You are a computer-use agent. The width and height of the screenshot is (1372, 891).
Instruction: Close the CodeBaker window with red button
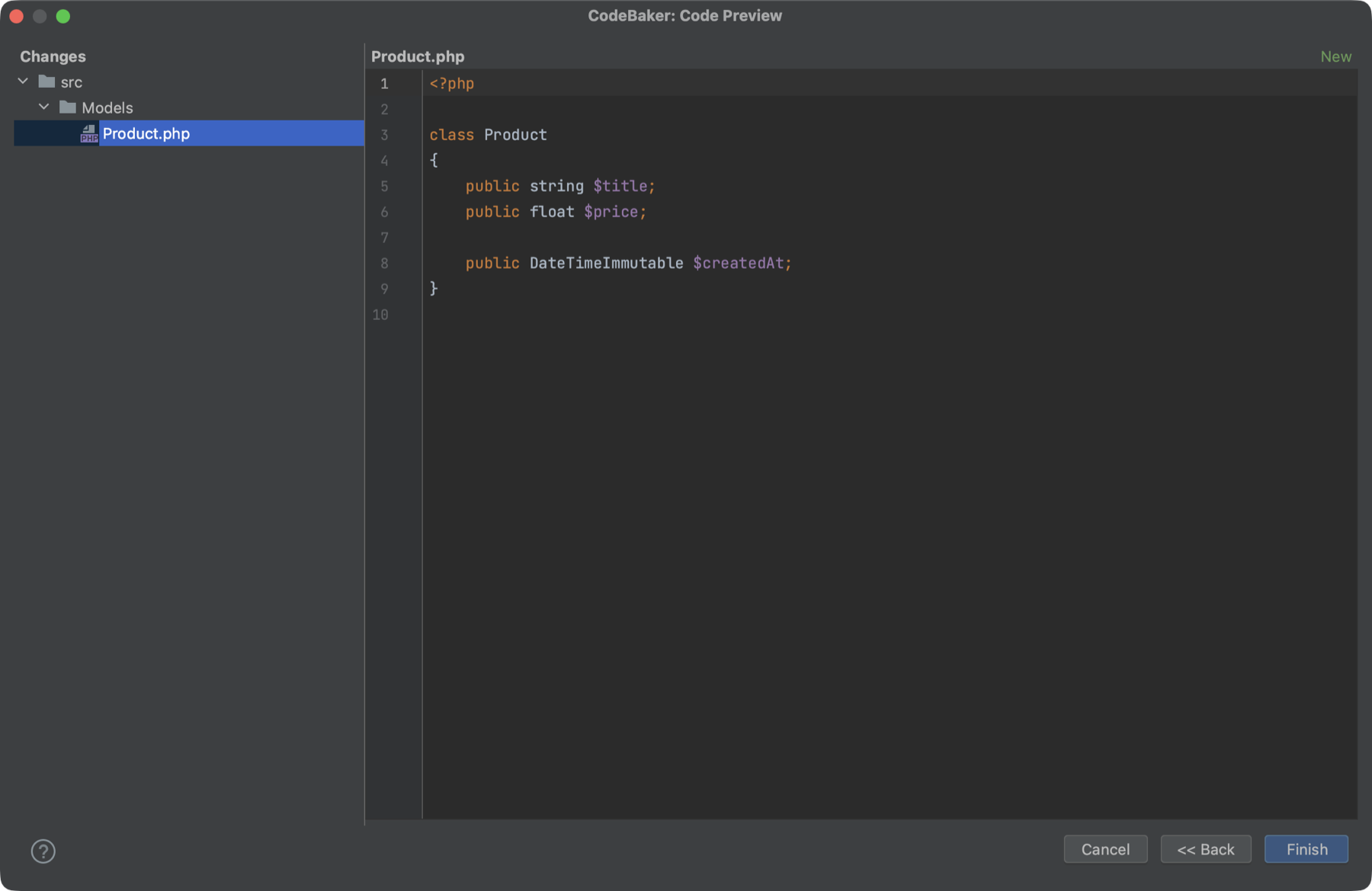click(x=17, y=16)
